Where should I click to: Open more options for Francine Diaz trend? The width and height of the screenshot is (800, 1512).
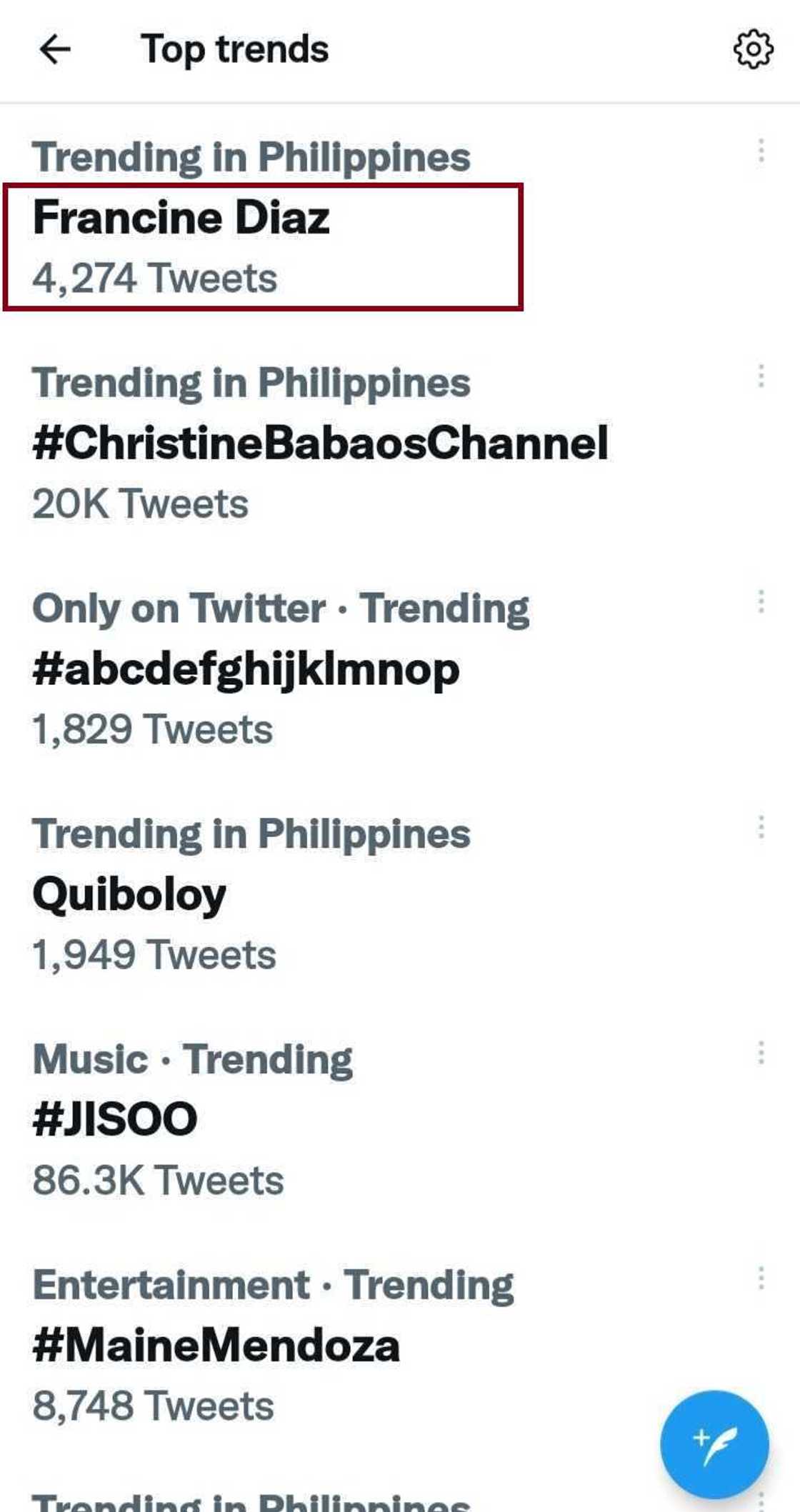pyautogui.click(x=760, y=150)
